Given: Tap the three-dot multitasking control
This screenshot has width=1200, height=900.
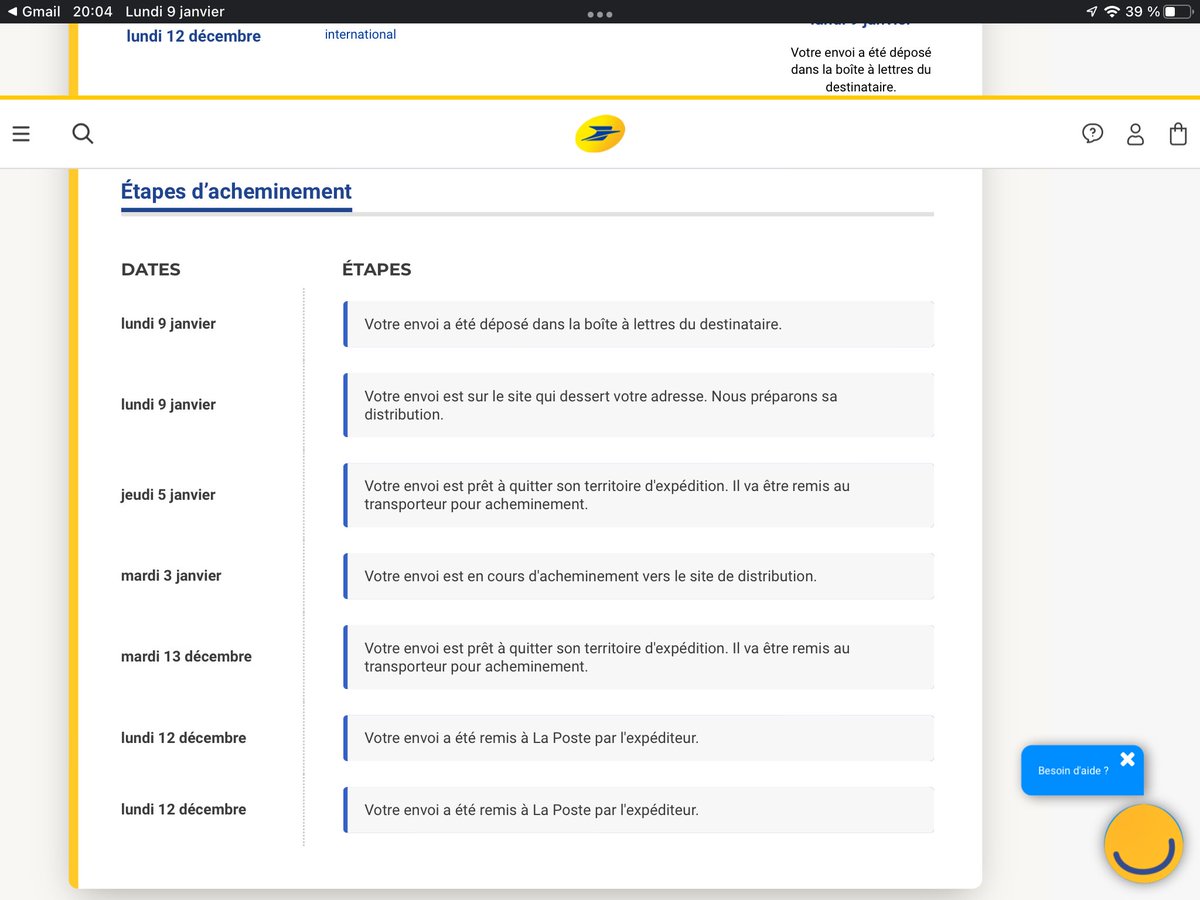Looking at the screenshot, I should pos(600,14).
